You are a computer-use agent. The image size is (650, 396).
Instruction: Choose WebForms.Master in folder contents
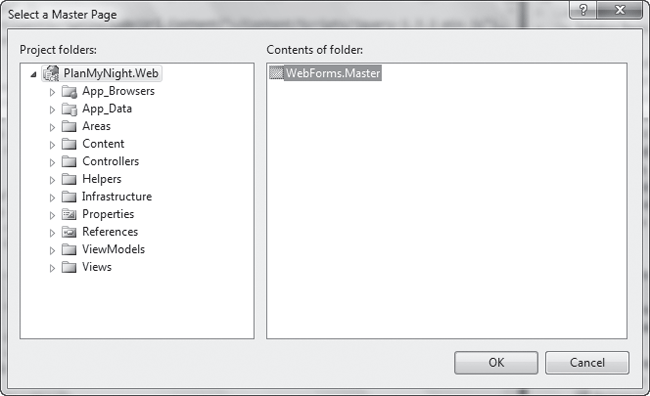333,73
